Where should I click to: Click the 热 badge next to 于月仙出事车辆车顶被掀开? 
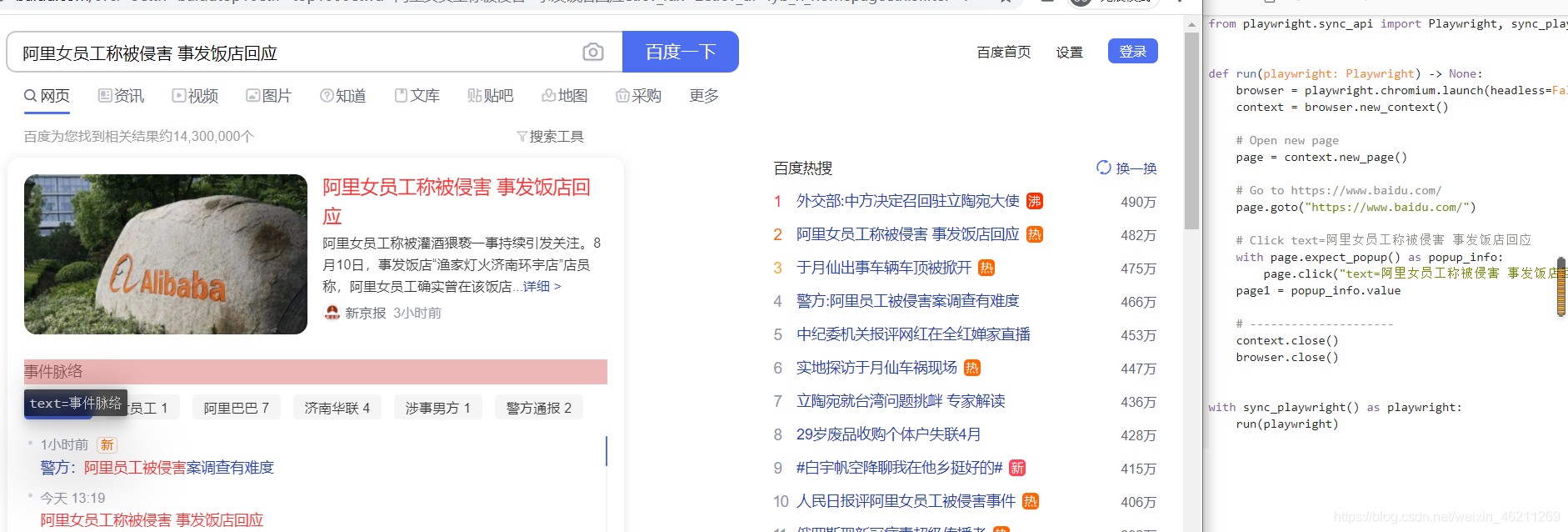(986, 268)
